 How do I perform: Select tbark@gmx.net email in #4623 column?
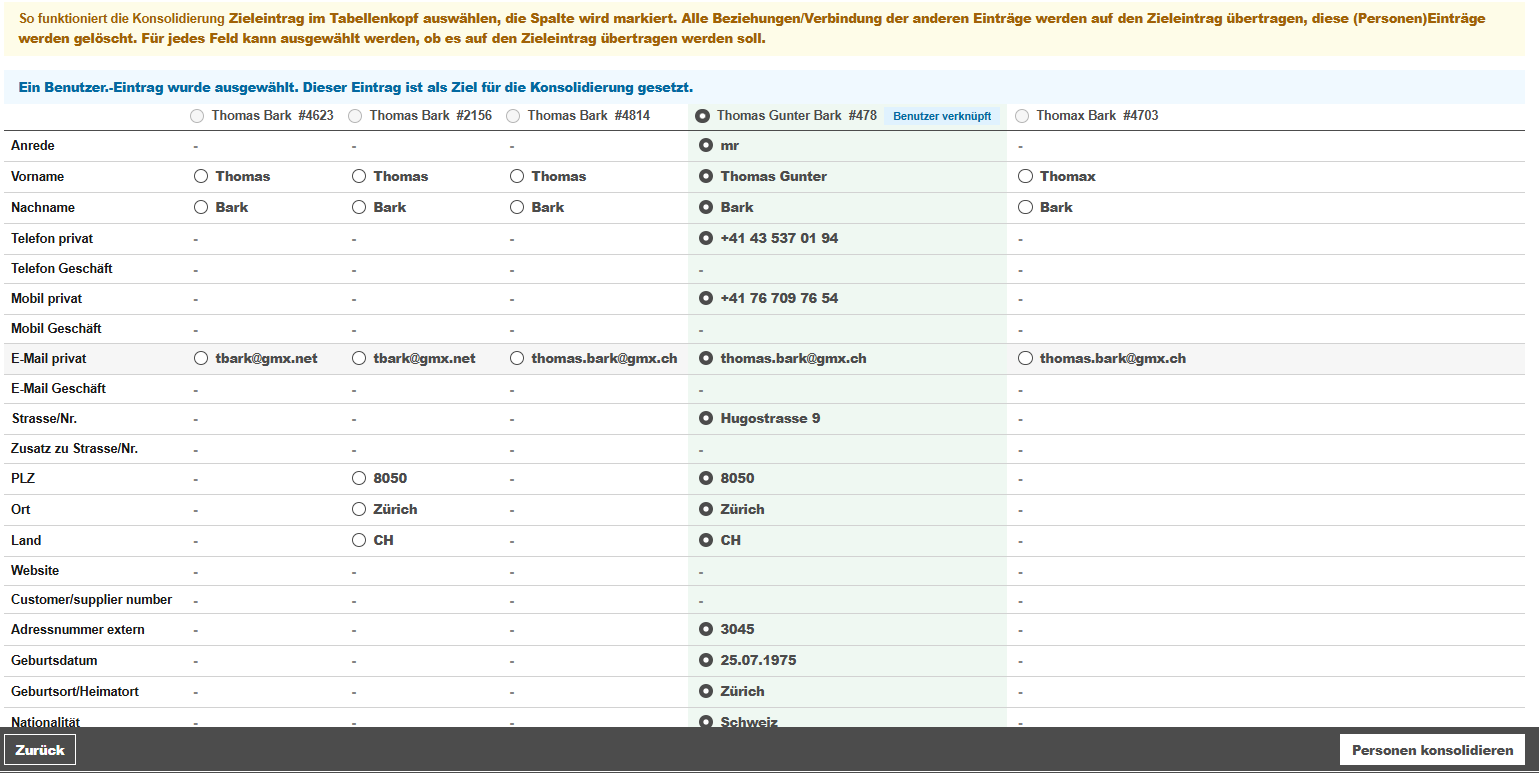pos(201,358)
